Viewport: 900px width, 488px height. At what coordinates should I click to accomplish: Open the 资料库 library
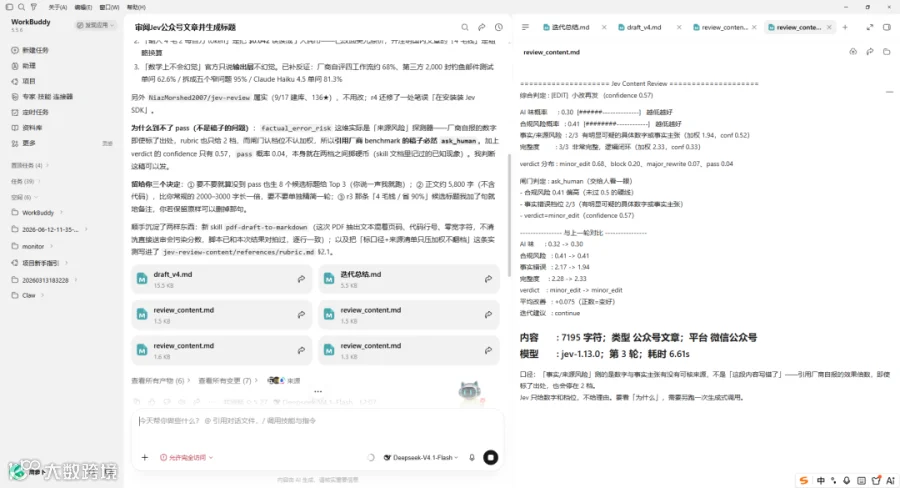coord(28,127)
